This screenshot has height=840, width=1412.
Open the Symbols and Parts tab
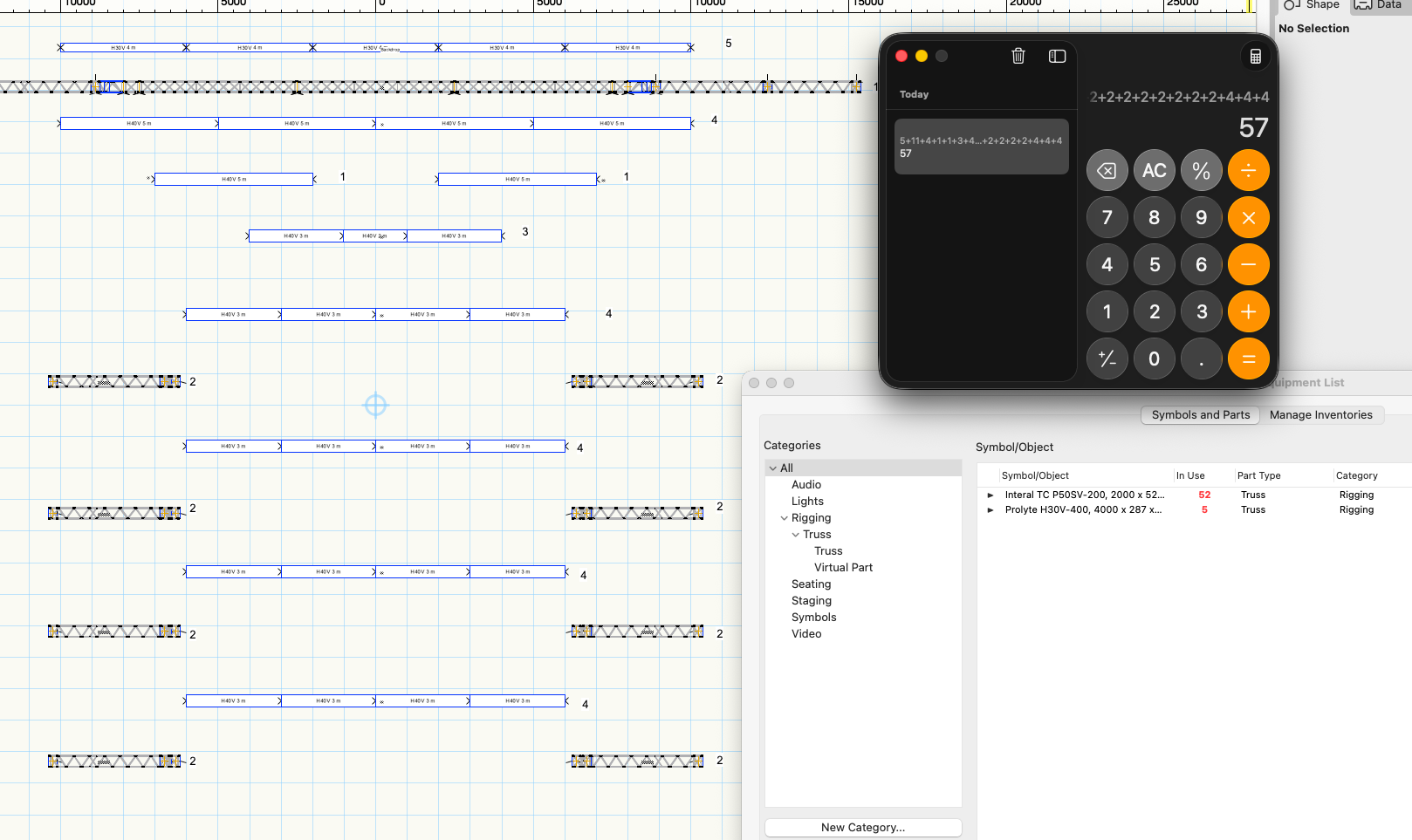click(x=1200, y=415)
